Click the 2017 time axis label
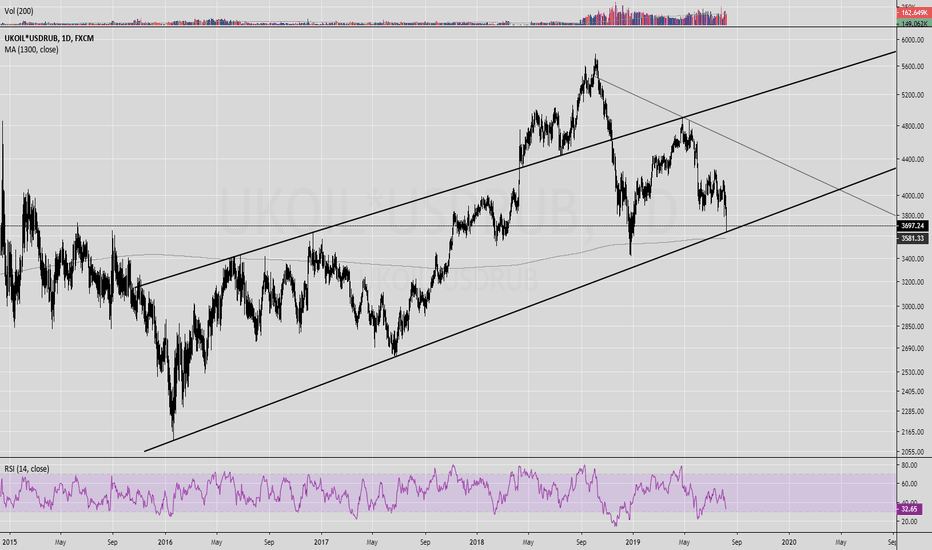932x550 pixels. pos(321,542)
